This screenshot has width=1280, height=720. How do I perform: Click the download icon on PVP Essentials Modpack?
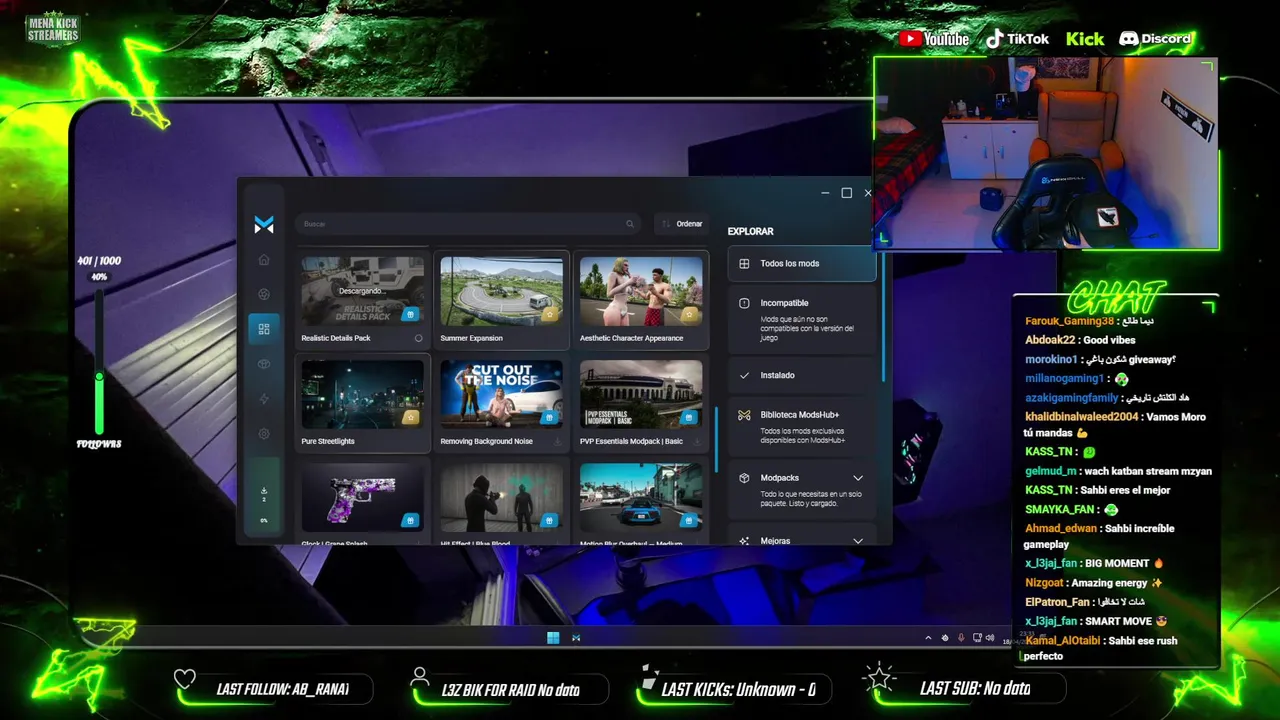(x=697, y=441)
